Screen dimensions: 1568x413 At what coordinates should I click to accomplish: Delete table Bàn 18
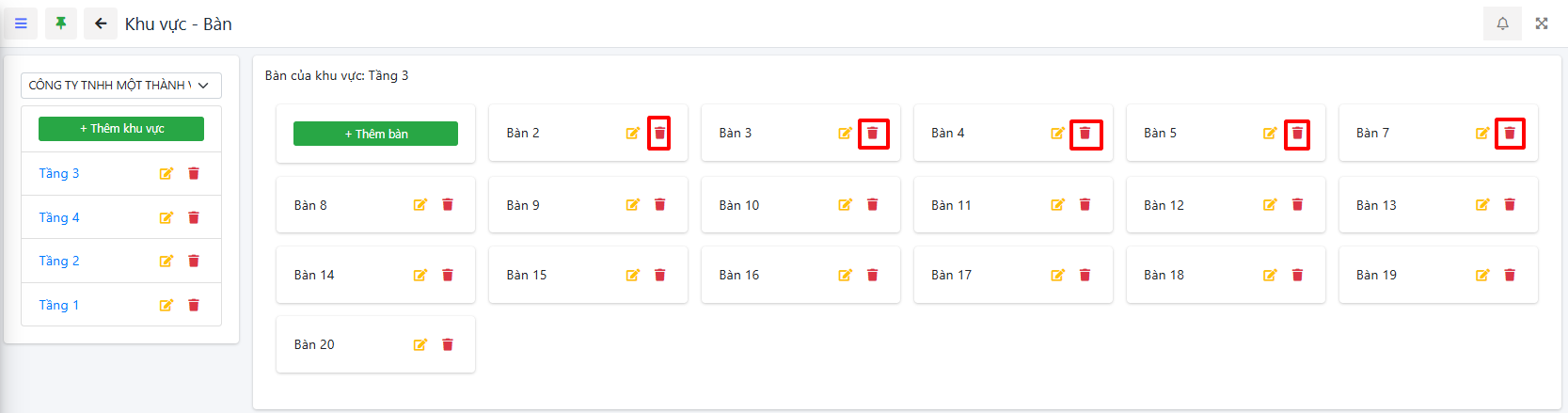coord(1297,275)
